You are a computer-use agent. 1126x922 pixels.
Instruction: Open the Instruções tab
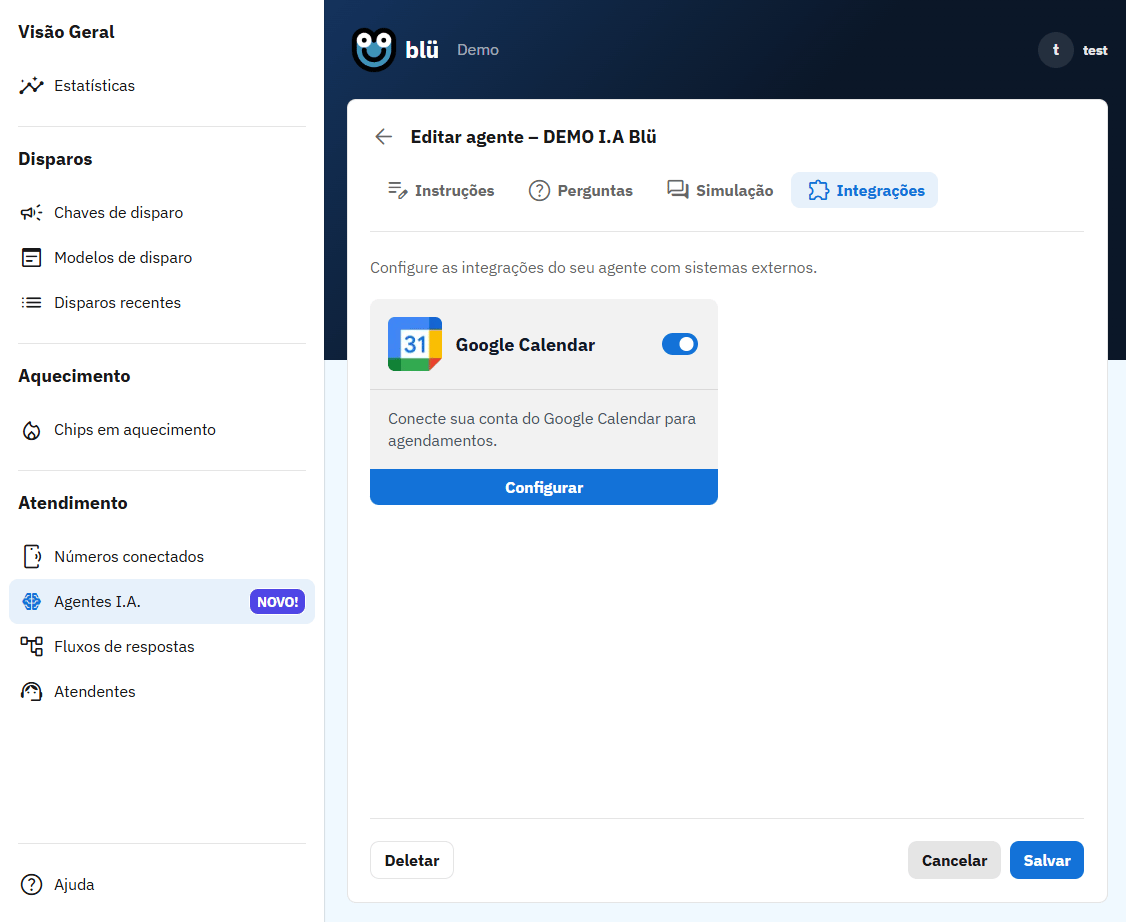click(x=441, y=190)
